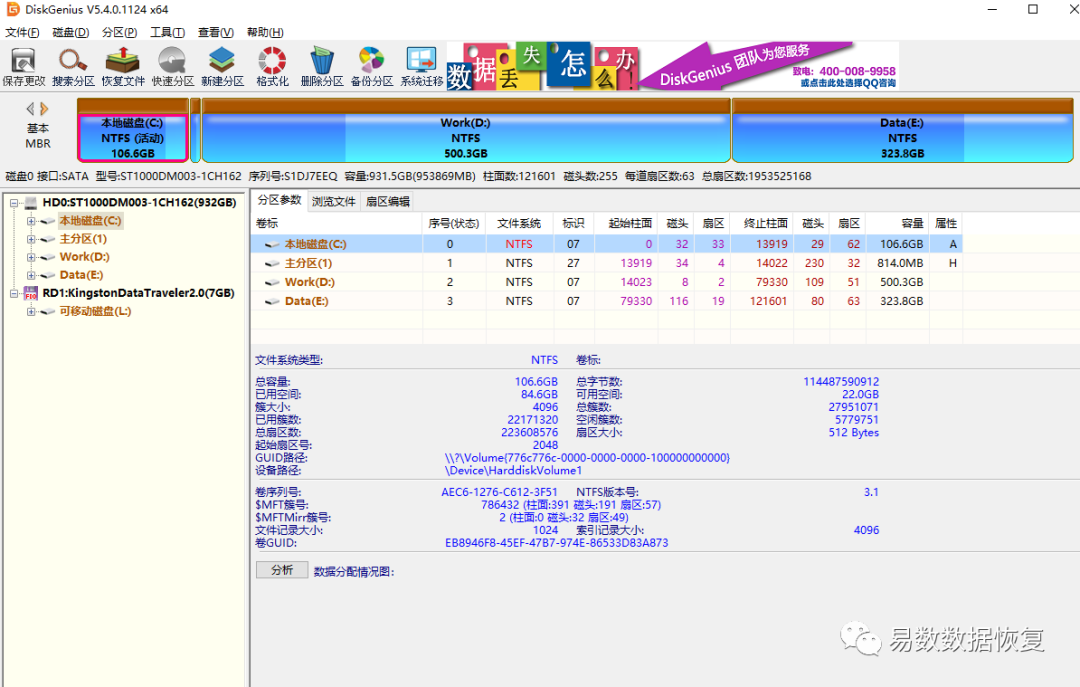Expand the 可移动磁盘(L:) tree node
The width and height of the screenshot is (1080, 687).
[x=31, y=311]
